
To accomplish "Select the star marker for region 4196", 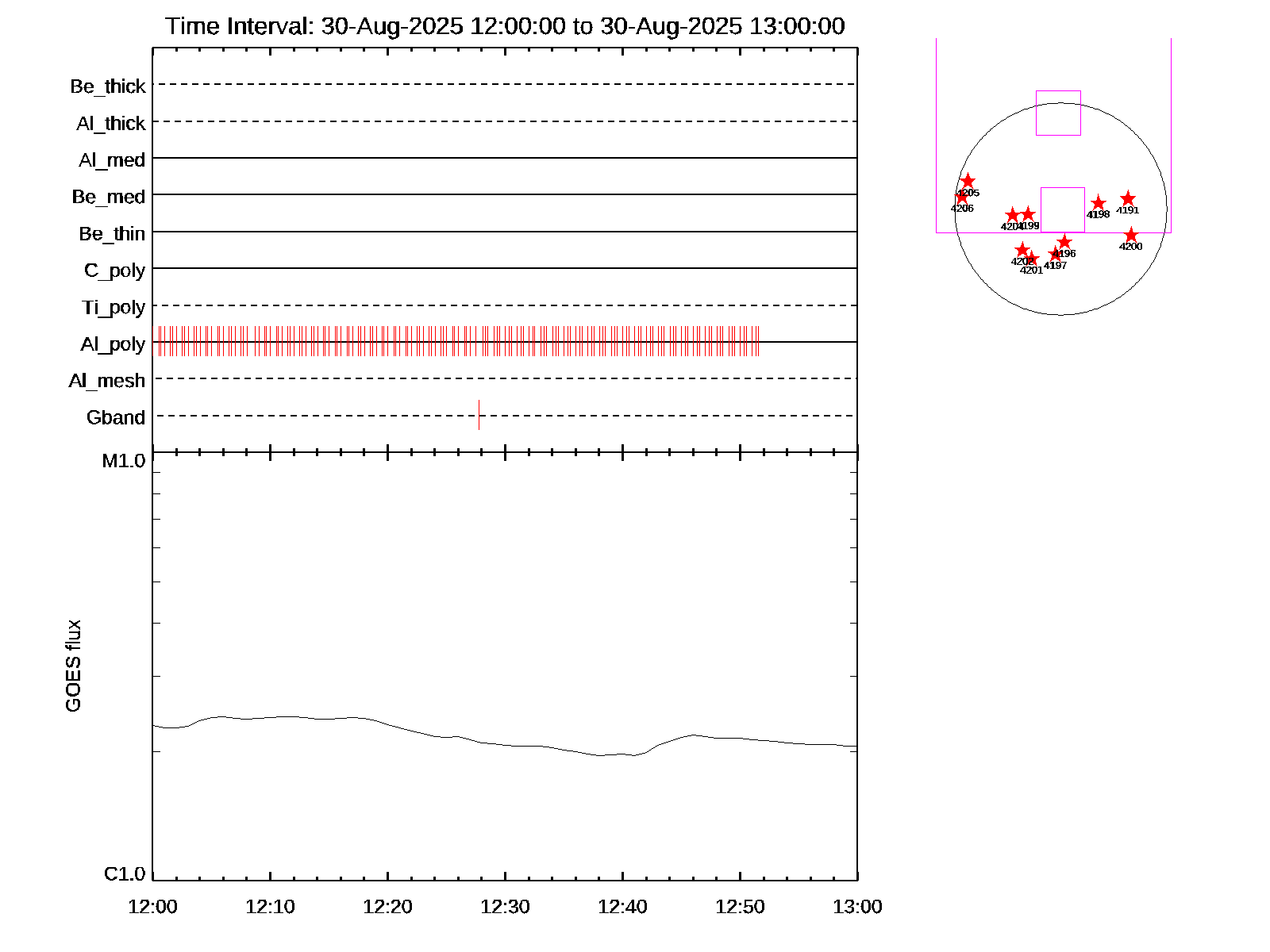I will click(x=1064, y=242).
